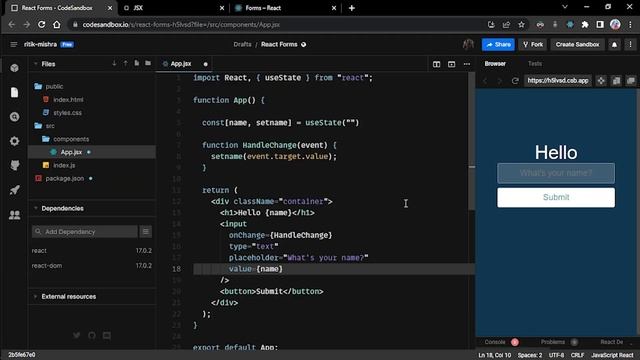Image resolution: width=640 pixels, height=360 pixels.
Task: Open the Search icon in sidebar
Action: 14,117
